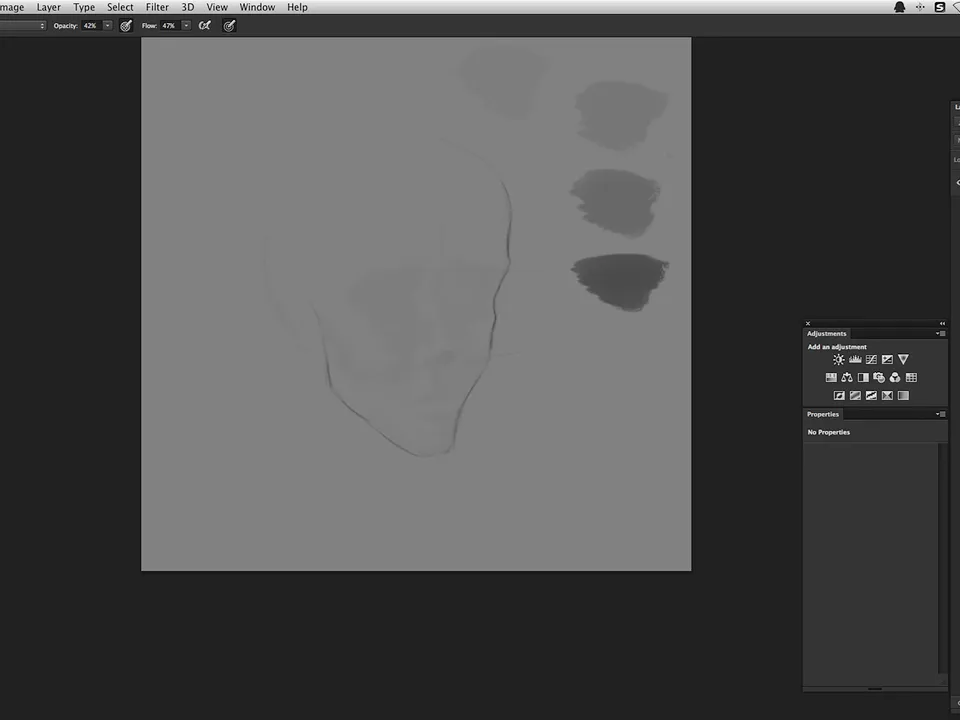Add a Color Balance adjustment

(x=847, y=378)
